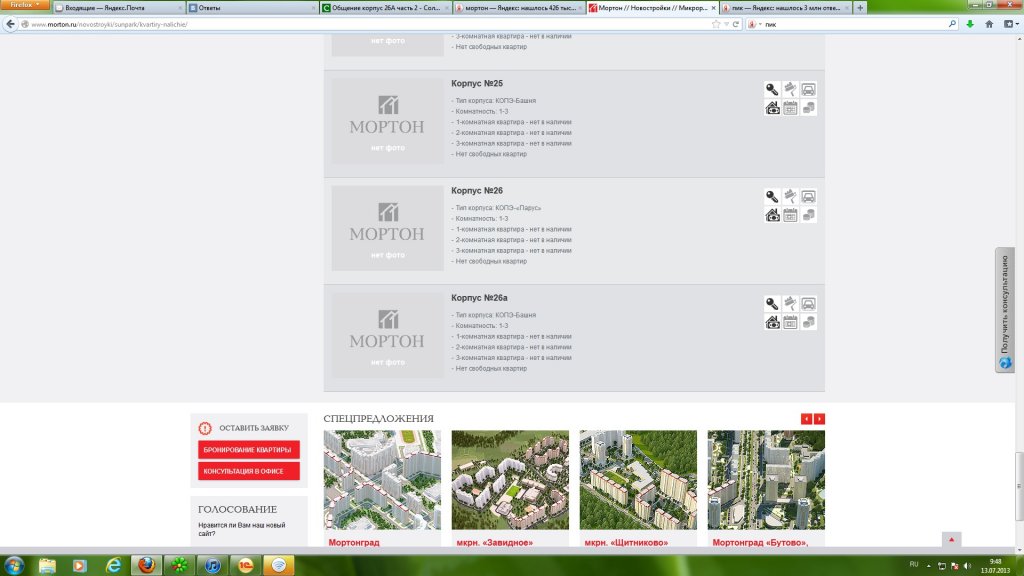Click the paint roller icon for Корпус №26а
1024x576 pixels.
pyautogui.click(x=790, y=304)
